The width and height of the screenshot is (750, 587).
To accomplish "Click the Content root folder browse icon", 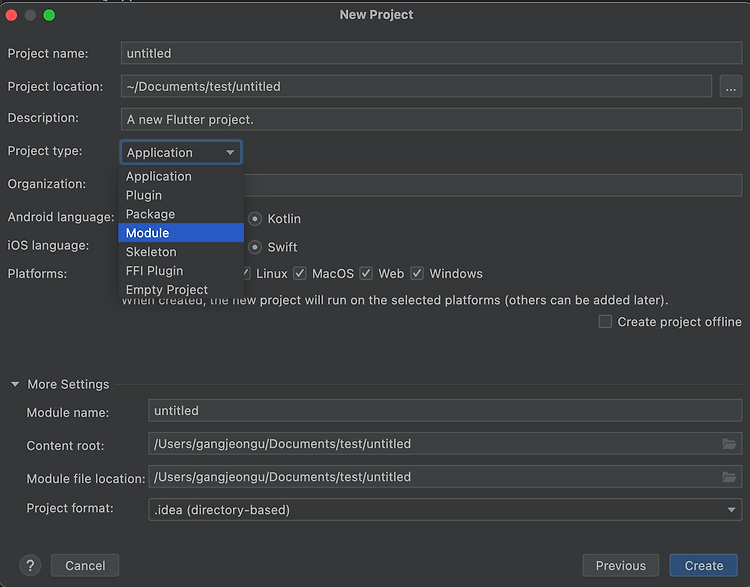I will 728,444.
